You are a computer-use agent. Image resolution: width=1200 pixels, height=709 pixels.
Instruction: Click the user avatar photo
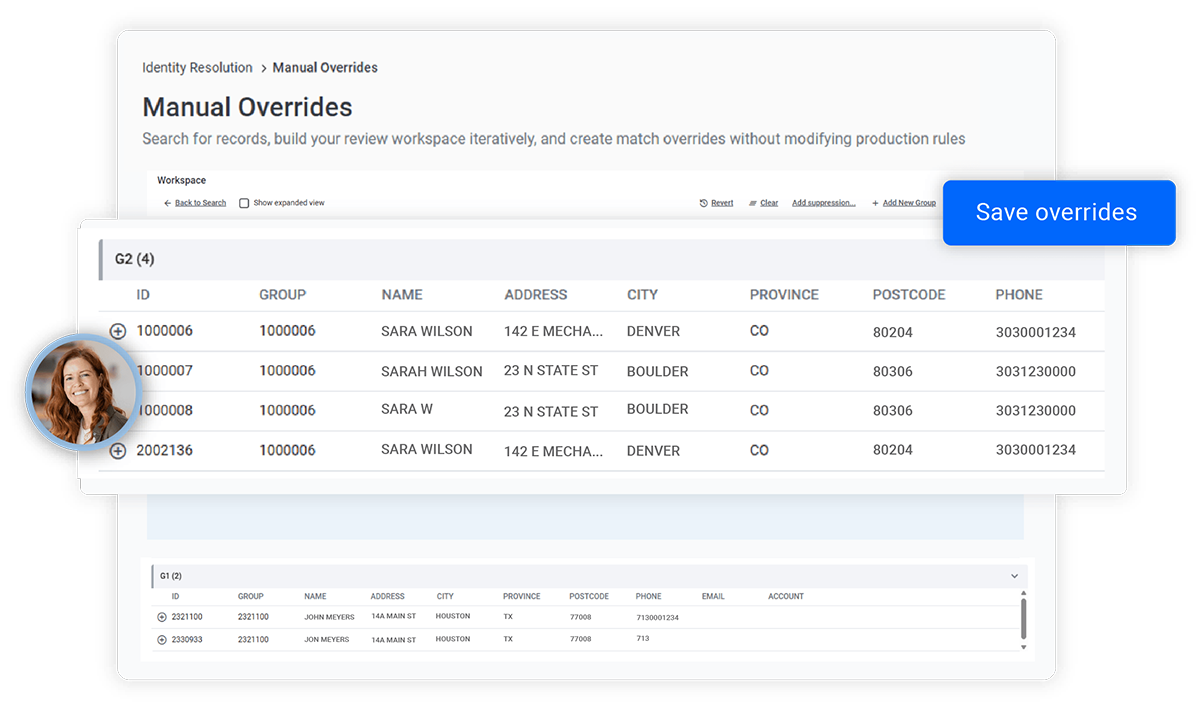[81, 390]
